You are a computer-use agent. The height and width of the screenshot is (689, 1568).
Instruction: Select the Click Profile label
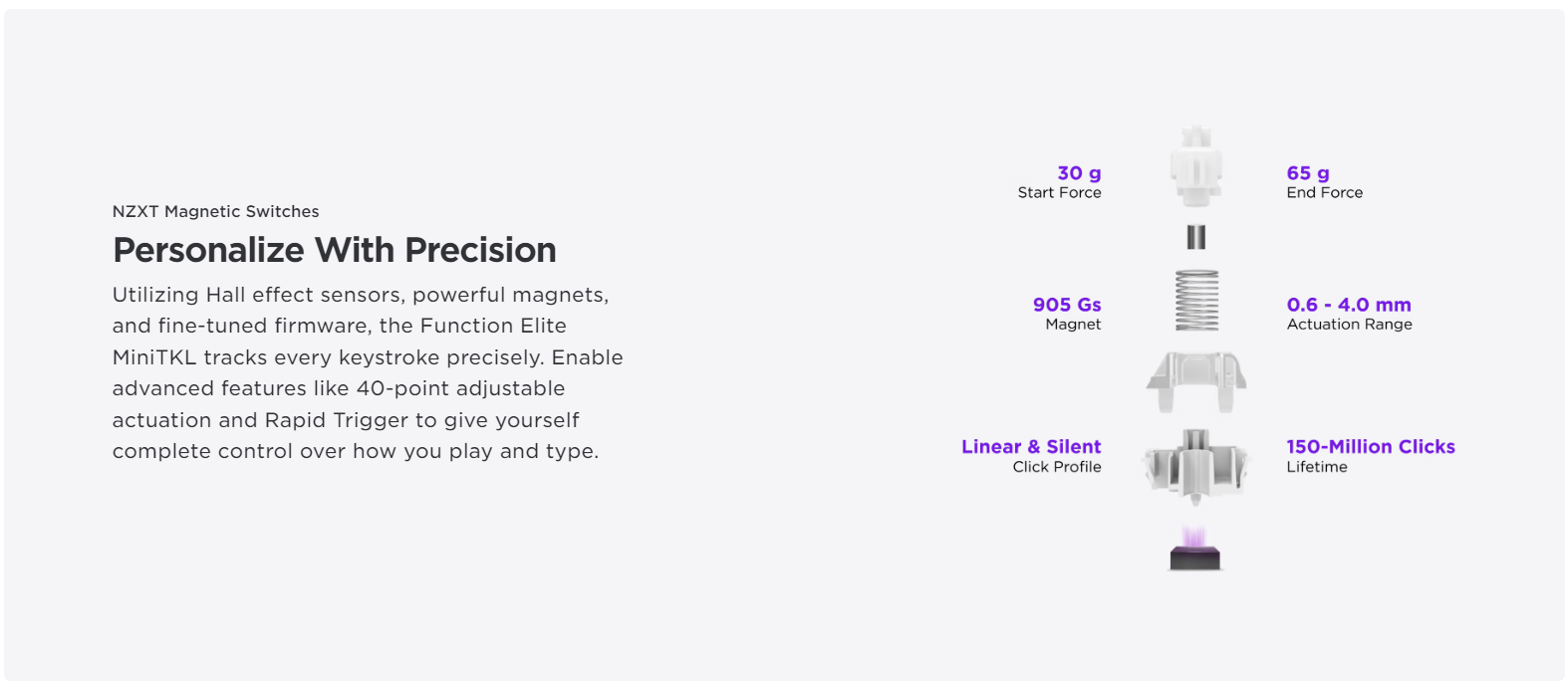(1057, 467)
